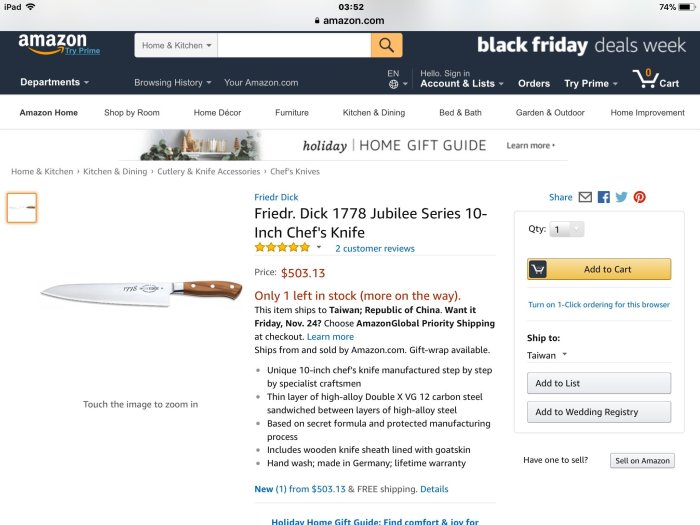Share product via email envelope icon
This screenshot has height=525, width=700.
pyautogui.click(x=585, y=197)
